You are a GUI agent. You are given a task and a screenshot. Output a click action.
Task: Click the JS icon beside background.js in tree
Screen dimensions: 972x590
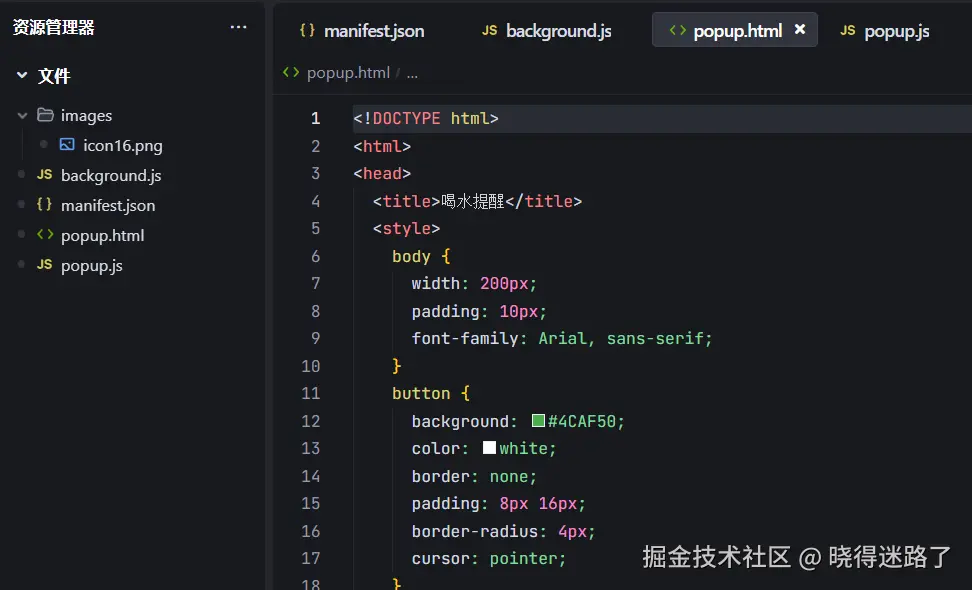(45, 174)
